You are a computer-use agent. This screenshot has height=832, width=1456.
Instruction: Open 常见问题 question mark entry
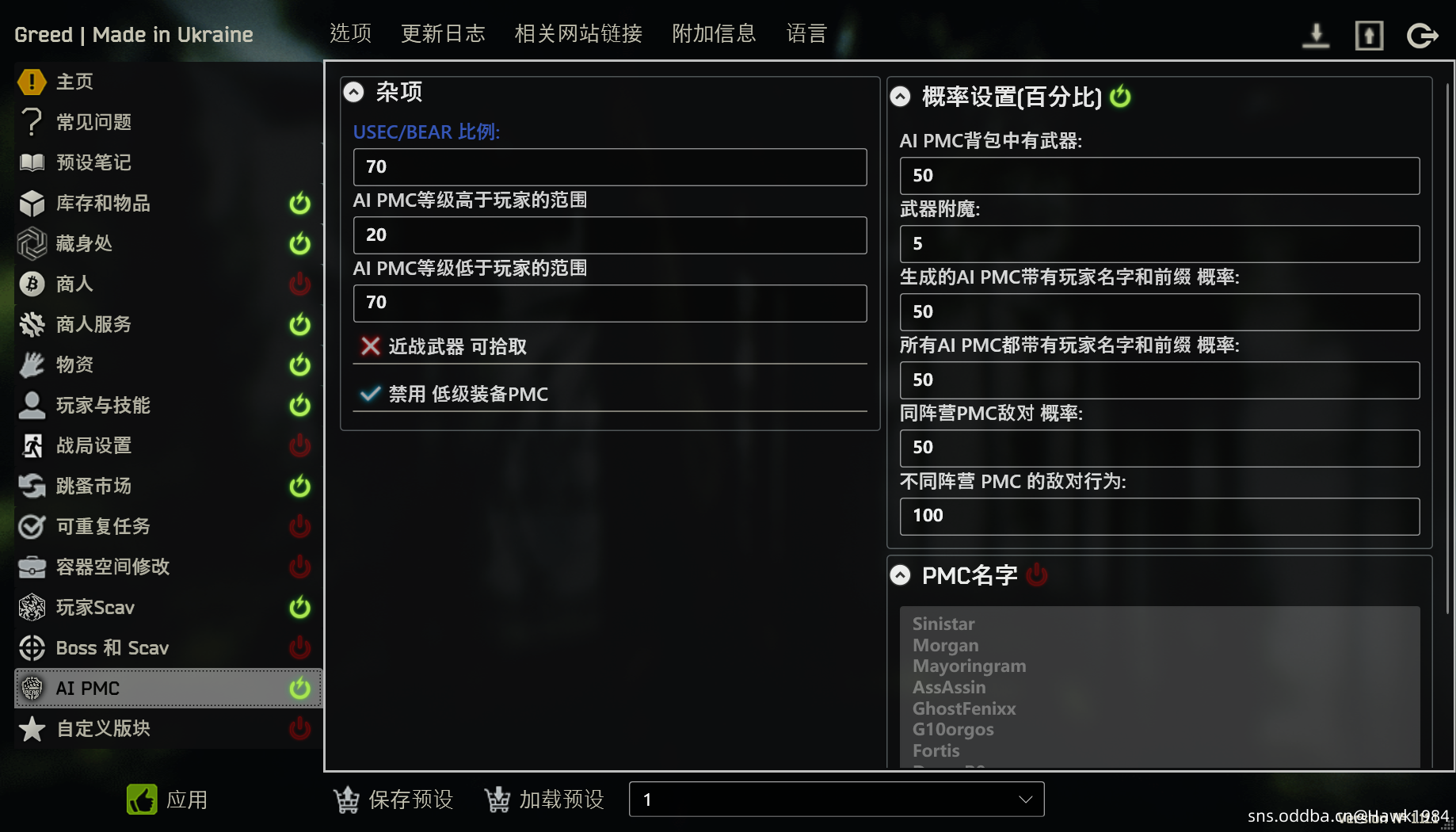coord(32,122)
